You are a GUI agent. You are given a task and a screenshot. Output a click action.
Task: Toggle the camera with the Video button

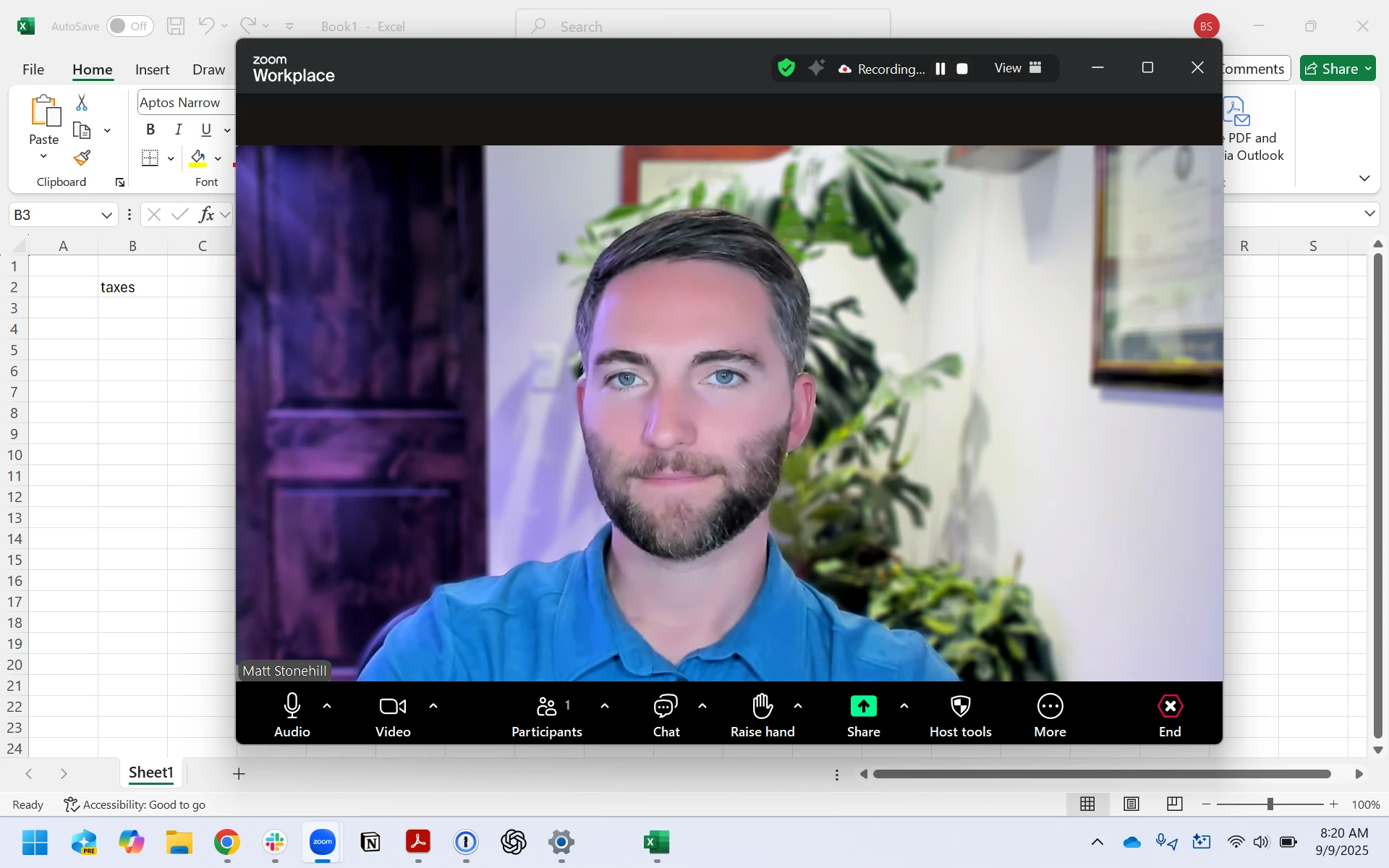pyautogui.click(x=393, y=706)
